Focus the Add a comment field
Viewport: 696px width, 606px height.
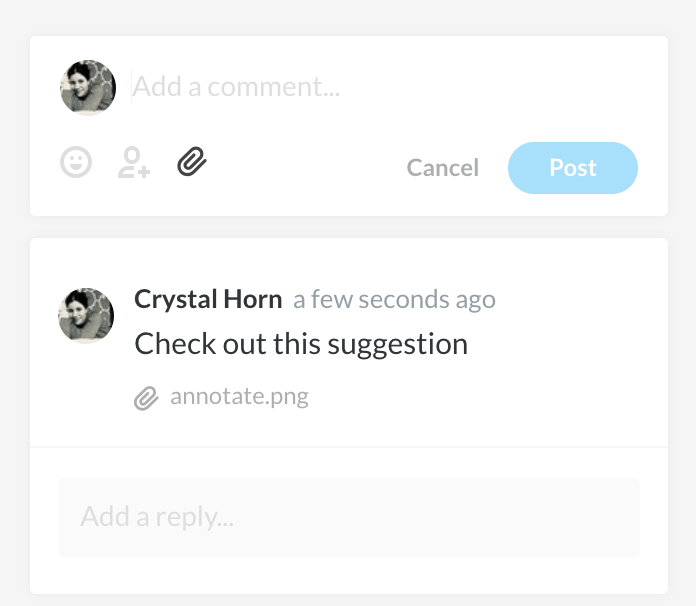click(380, 87)
